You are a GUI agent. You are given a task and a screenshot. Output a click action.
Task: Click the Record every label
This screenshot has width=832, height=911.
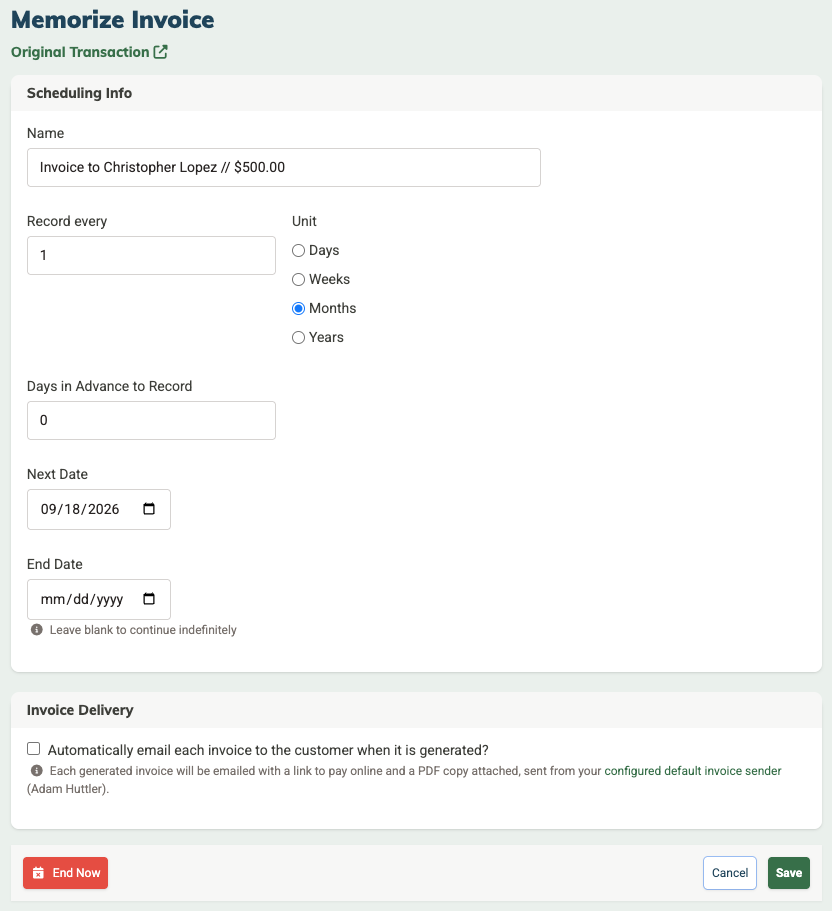click(67, 221)
